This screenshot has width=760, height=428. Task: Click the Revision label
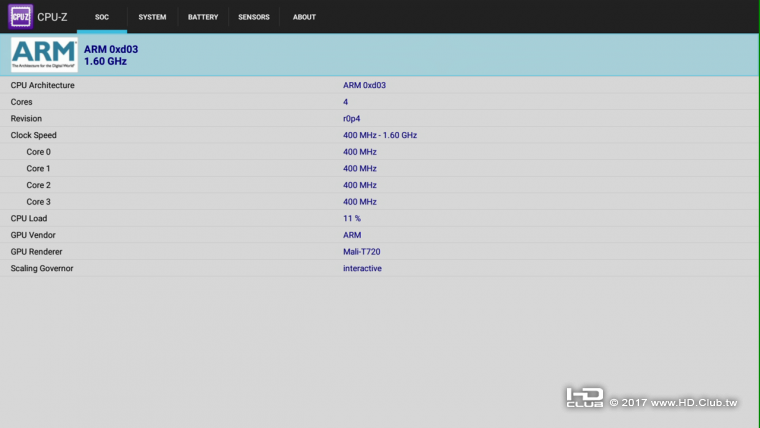[26, 119]
